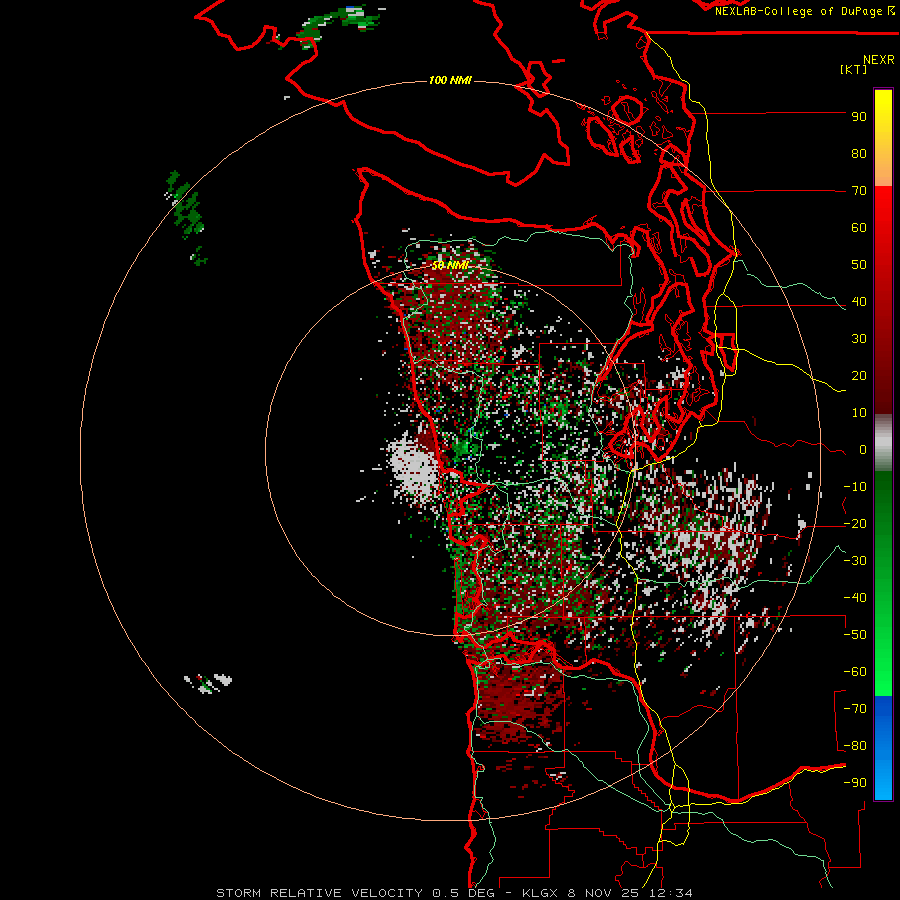Click the 10 value on velocity scale
900x900 pixels.
pos(859,413)
